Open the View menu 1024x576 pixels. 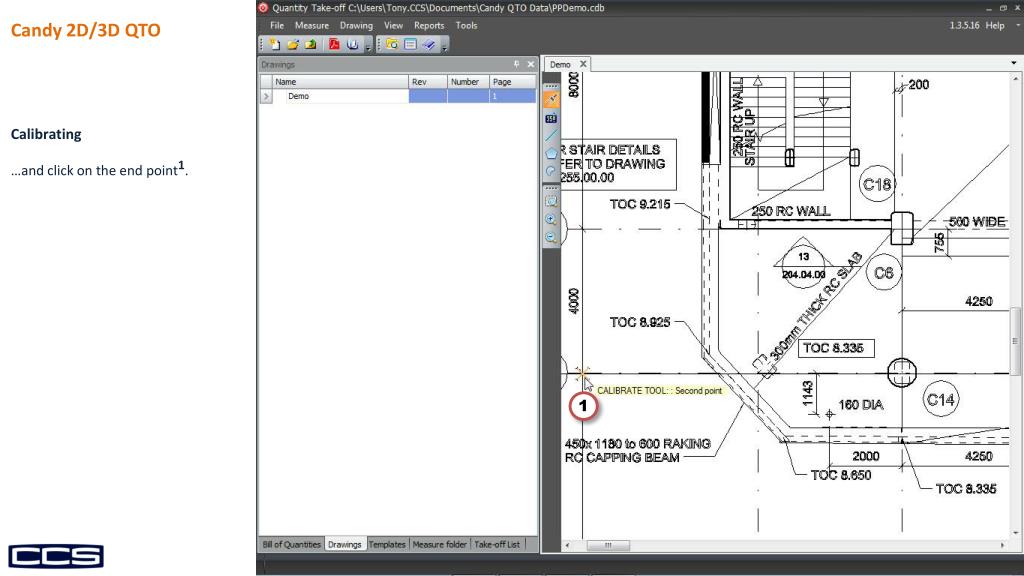(393, 25)
